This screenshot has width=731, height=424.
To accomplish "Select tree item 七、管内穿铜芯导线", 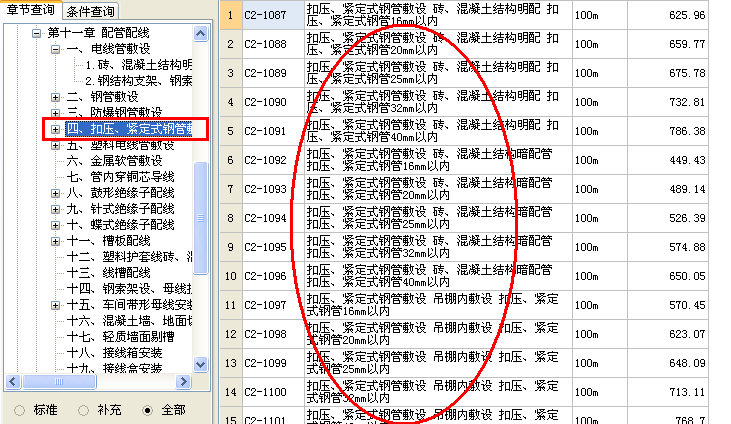I will pyautogui.click(x=121, y=177).
